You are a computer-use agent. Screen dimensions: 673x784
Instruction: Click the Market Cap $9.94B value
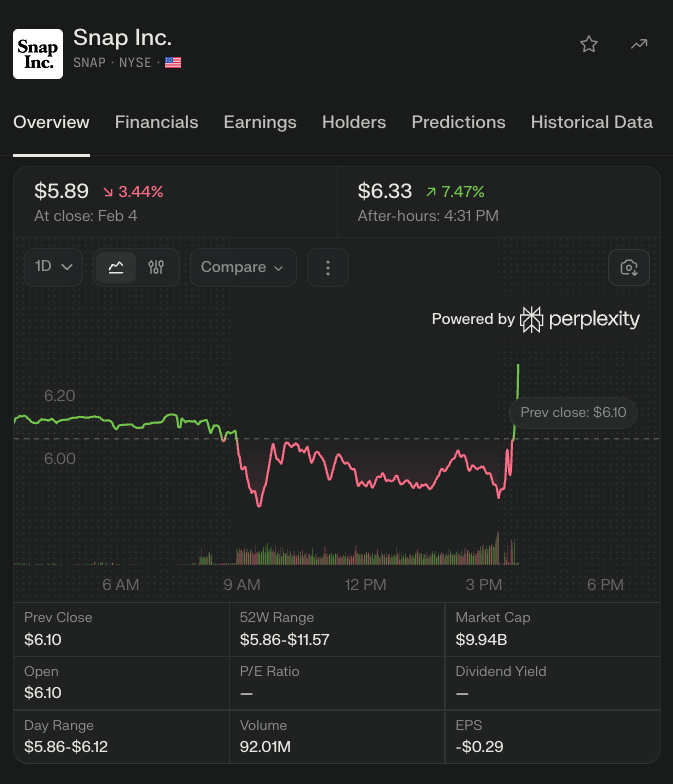pyautogui.click(x=482, y=640)
